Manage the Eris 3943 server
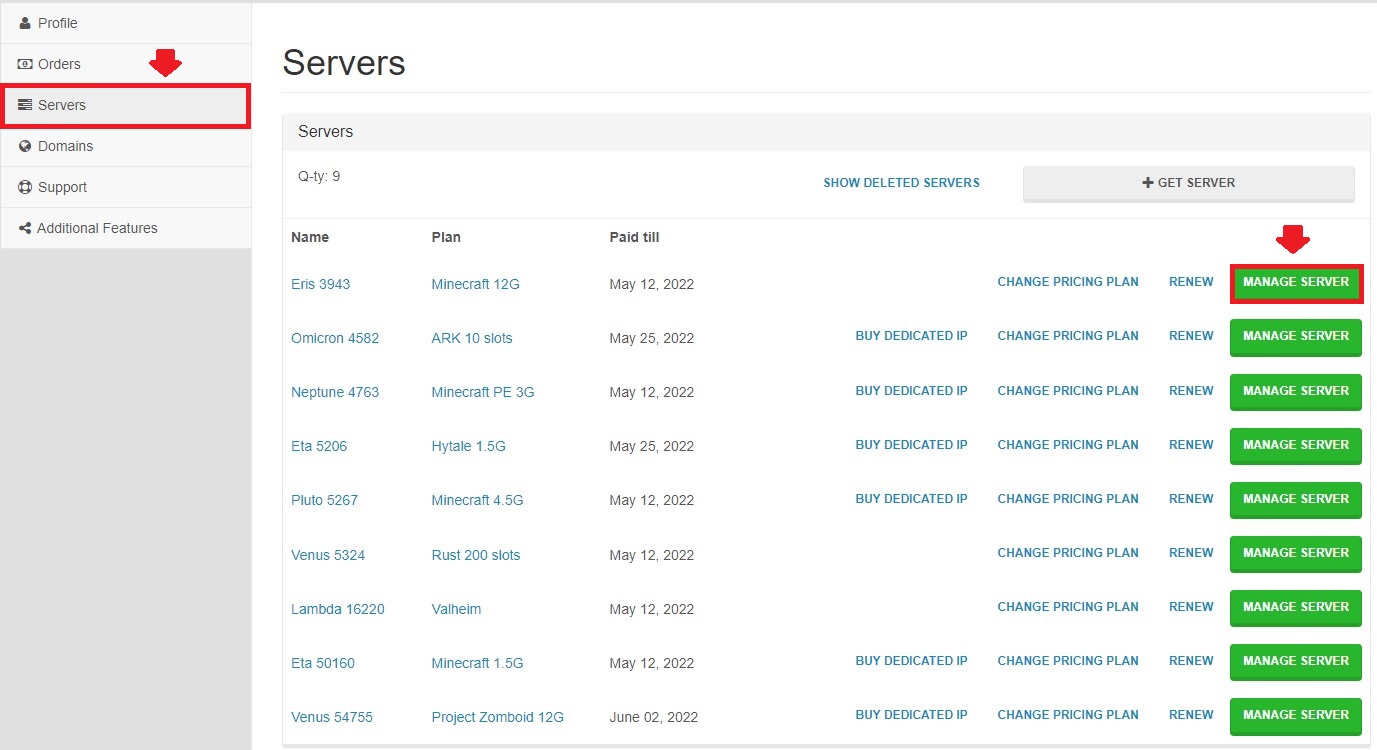The height and width of the screenshot is (750, 1377). click(1296, 282)
